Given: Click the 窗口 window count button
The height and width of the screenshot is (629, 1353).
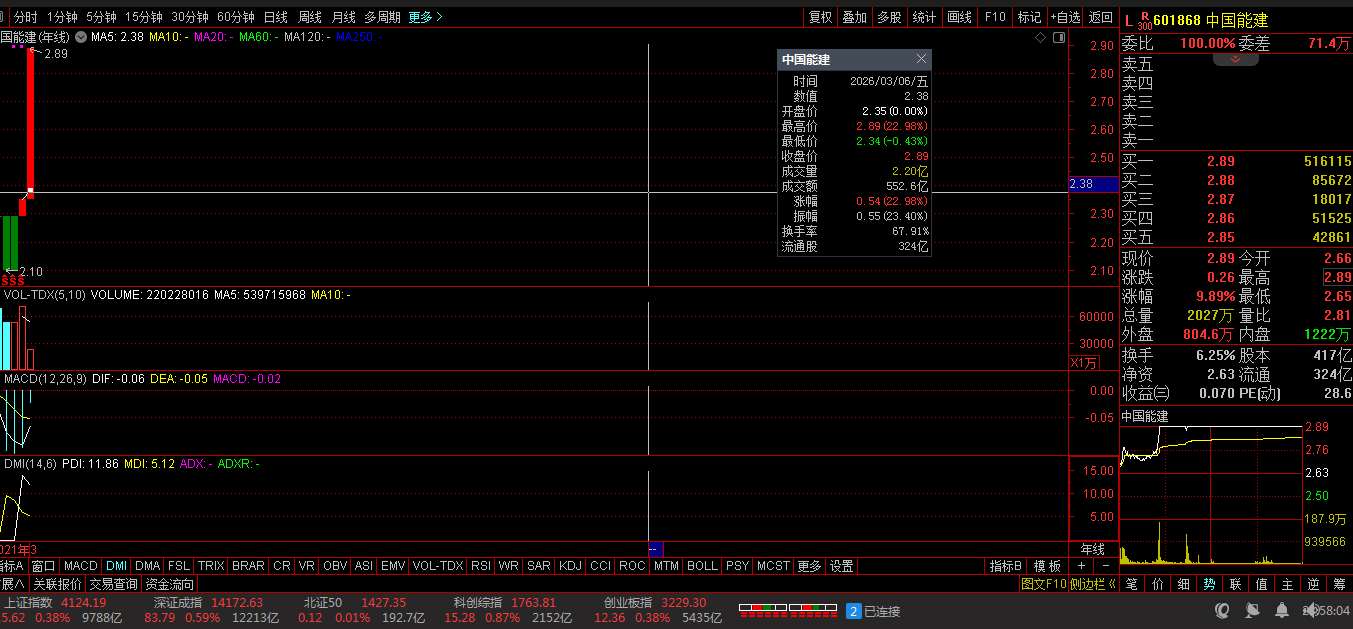Looking at the screenshot, I should [x=43, y=566].
